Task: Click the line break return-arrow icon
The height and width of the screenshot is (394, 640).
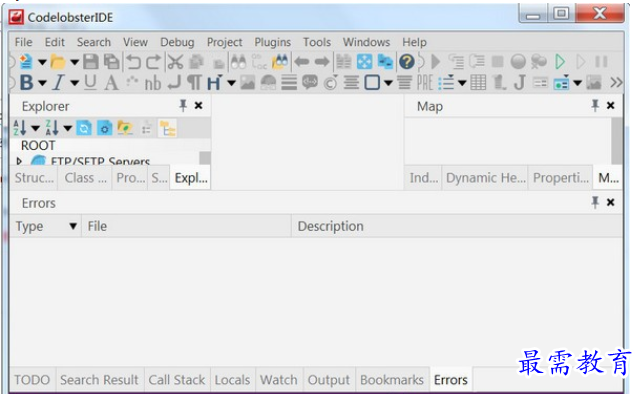Action: (175, 83)
